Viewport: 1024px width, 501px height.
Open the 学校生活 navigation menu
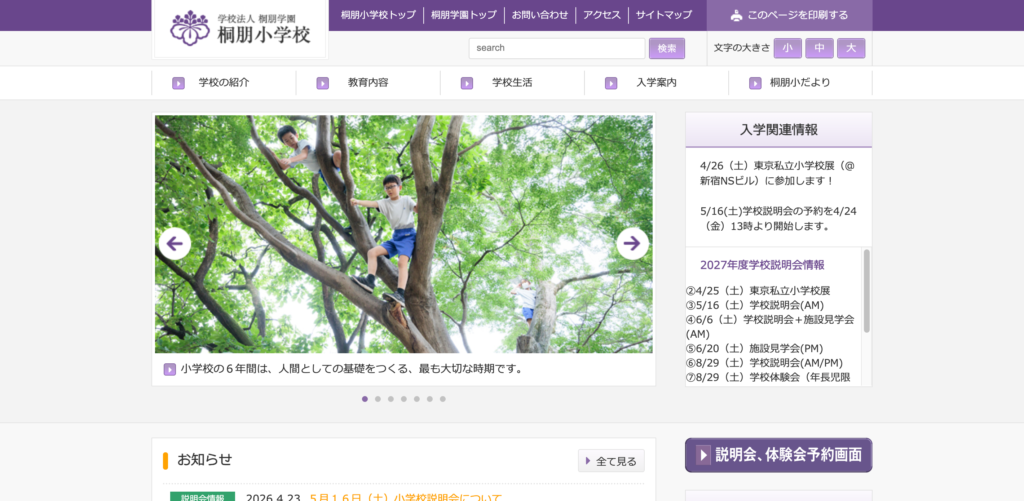[511, 83]
